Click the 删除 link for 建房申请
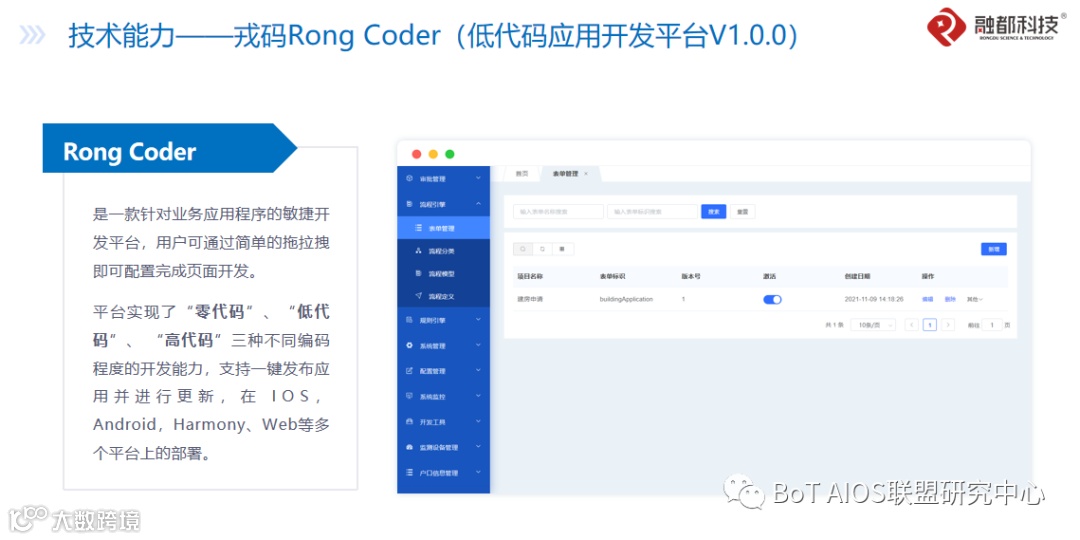This screenshot has height=540, width=1080. point(950,300)
